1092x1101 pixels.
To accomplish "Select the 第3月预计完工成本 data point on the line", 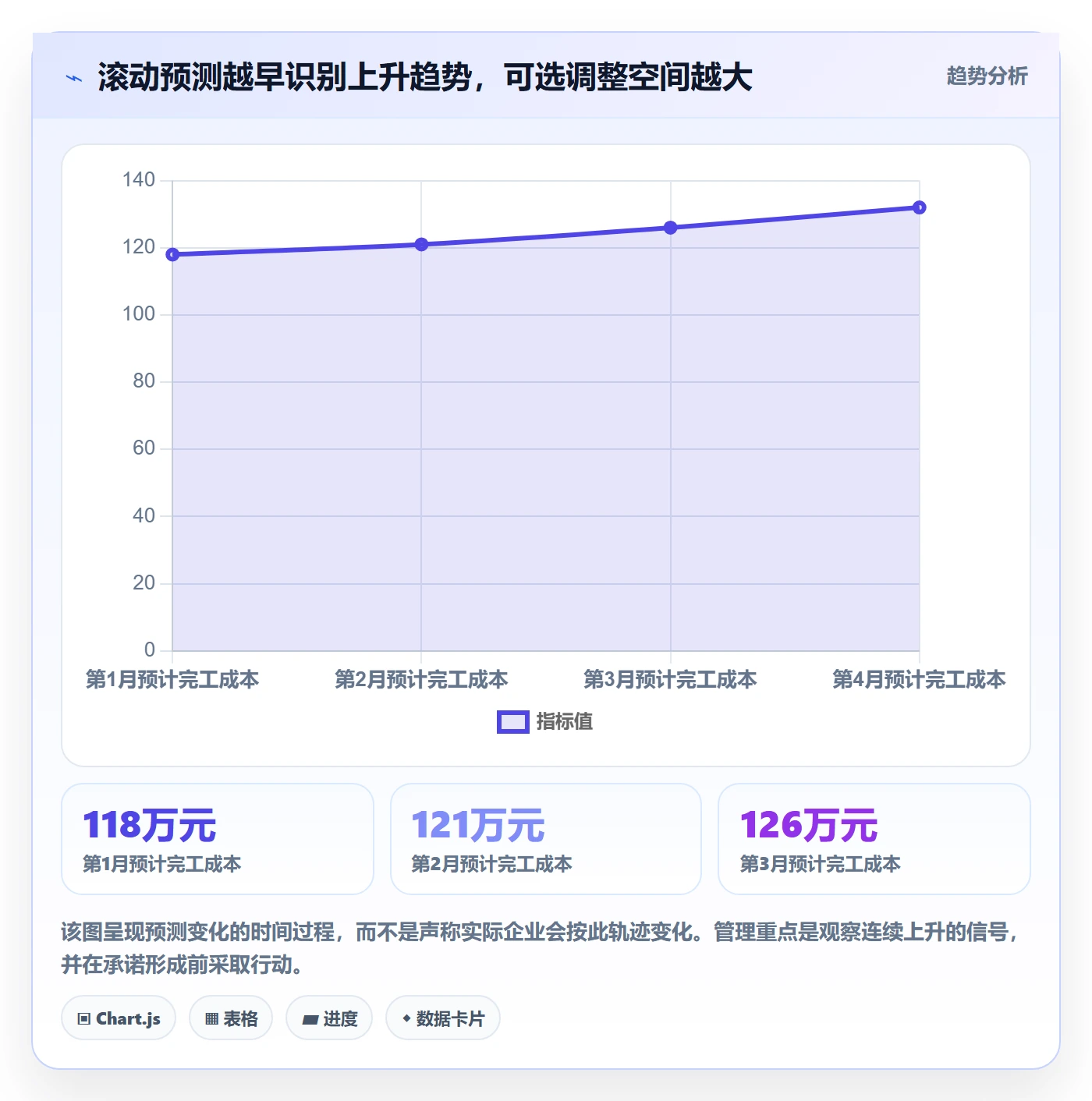I will [x=670, y=228].
